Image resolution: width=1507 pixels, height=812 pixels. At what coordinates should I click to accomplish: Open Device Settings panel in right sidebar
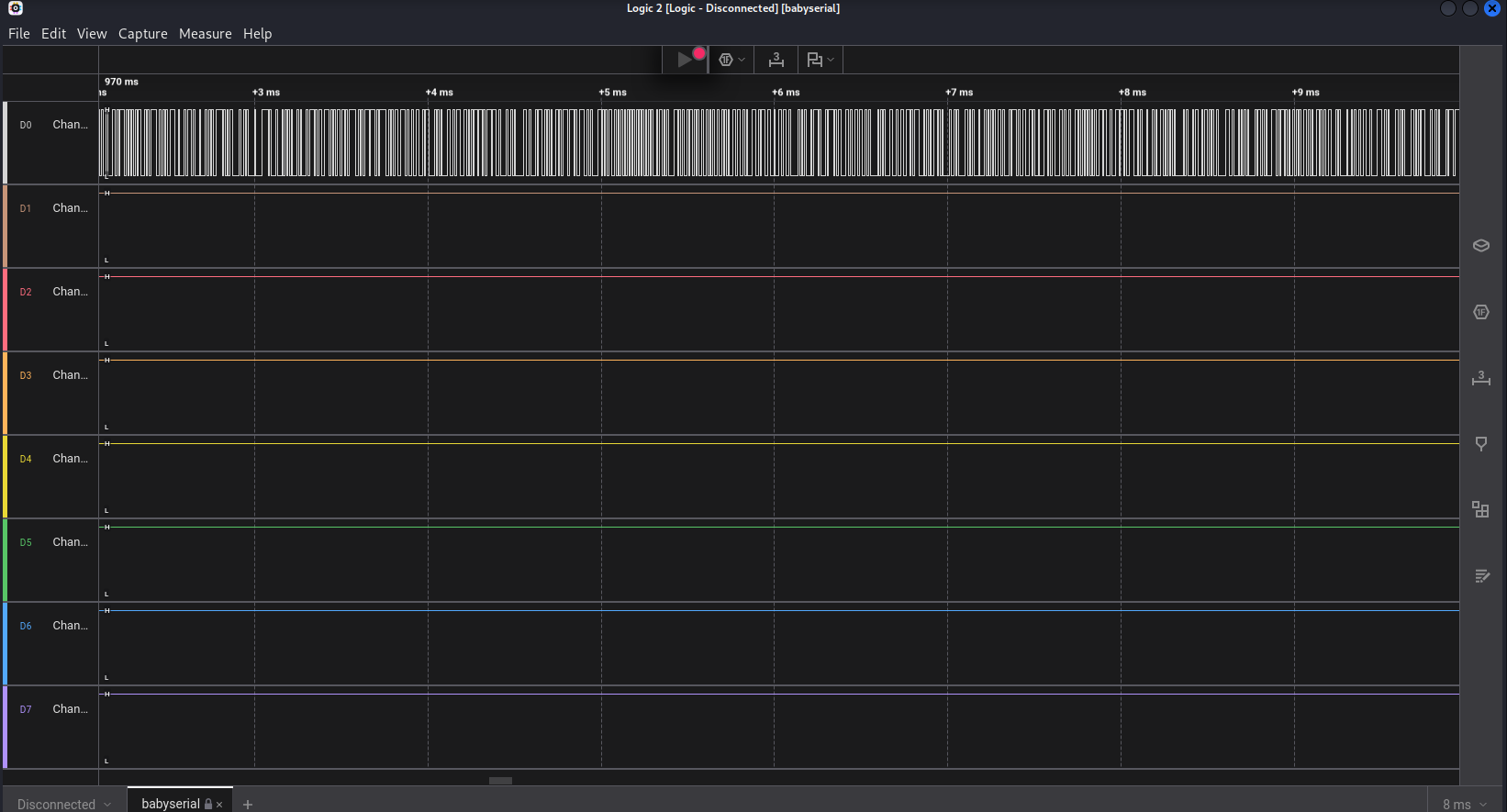point(1480,246)
